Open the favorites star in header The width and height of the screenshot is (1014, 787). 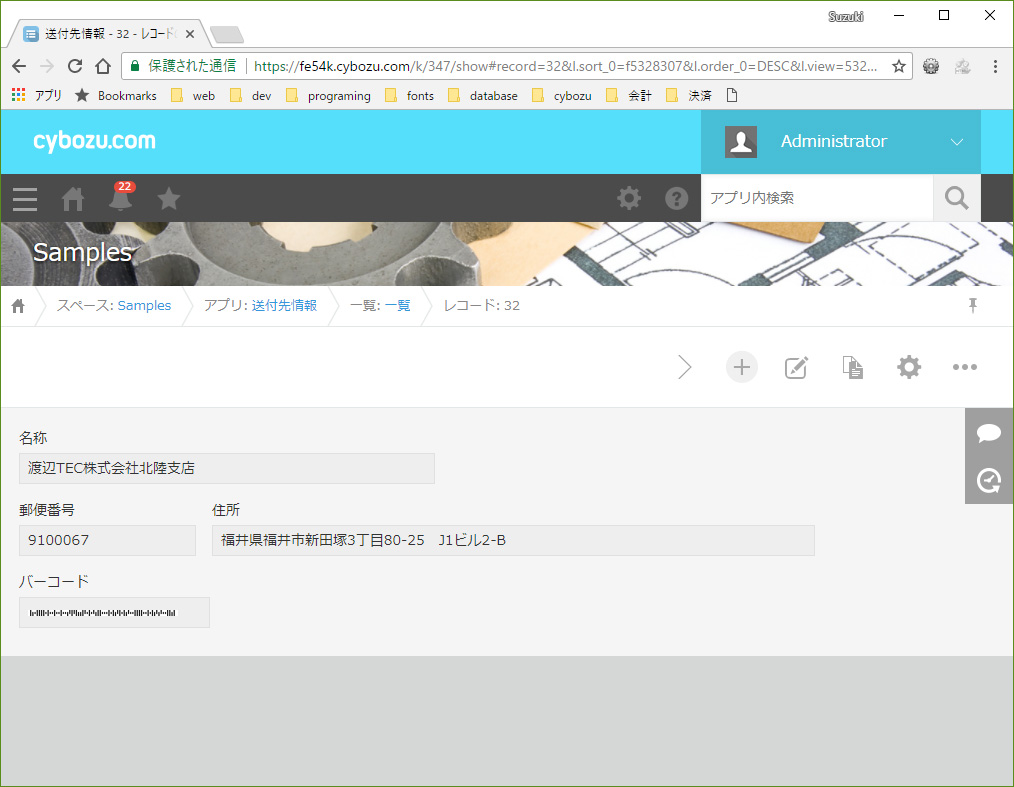click(169, 199)
